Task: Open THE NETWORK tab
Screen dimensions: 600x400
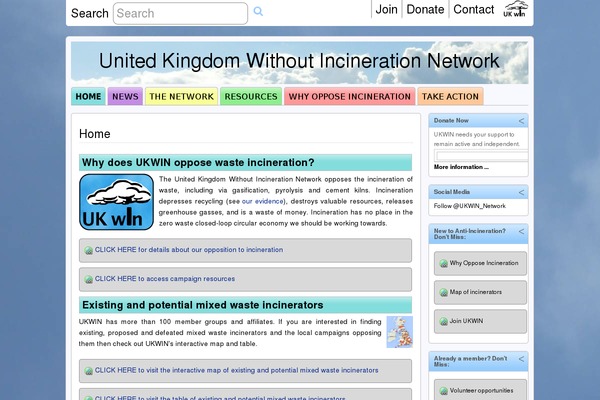Action: click(x=181, y=96)
